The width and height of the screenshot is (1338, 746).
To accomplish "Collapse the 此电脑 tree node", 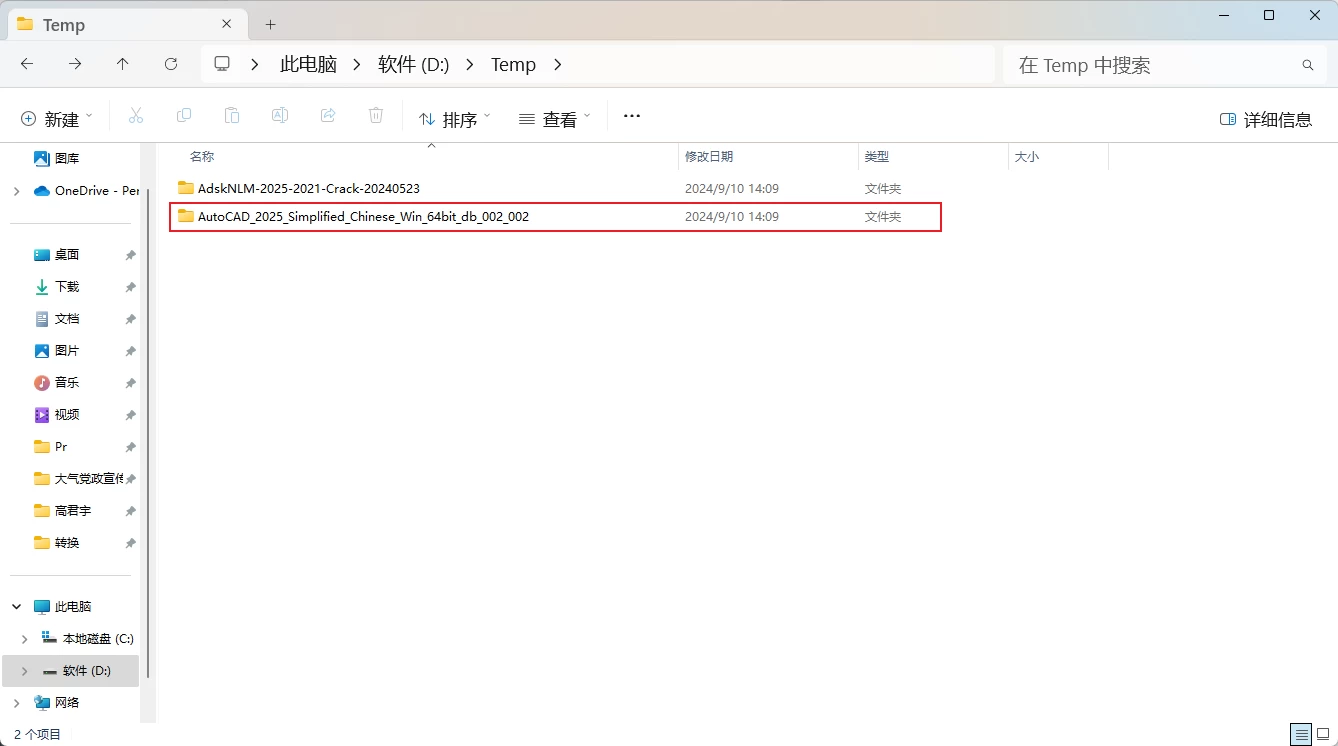I will [16, 606].
